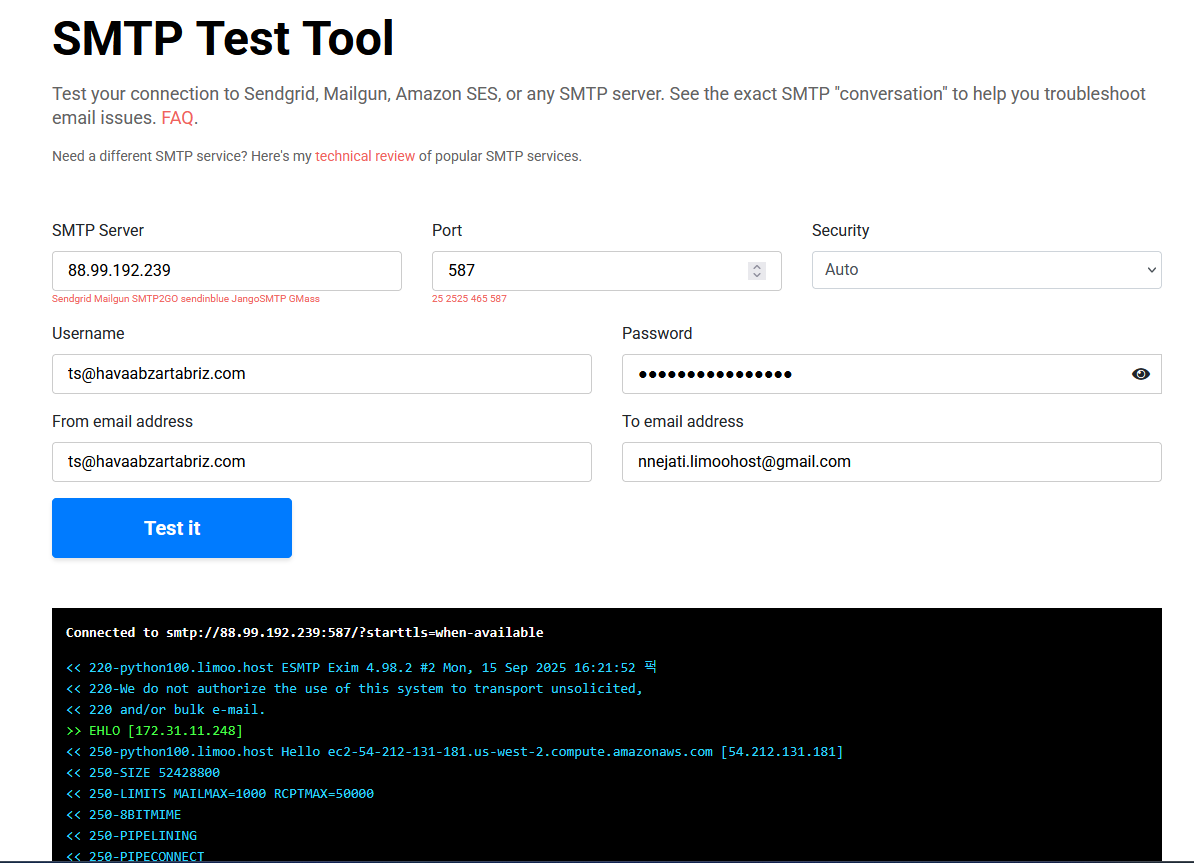Click the Password label
Viewport: 1194px width, 863px height.
(656, 334)
